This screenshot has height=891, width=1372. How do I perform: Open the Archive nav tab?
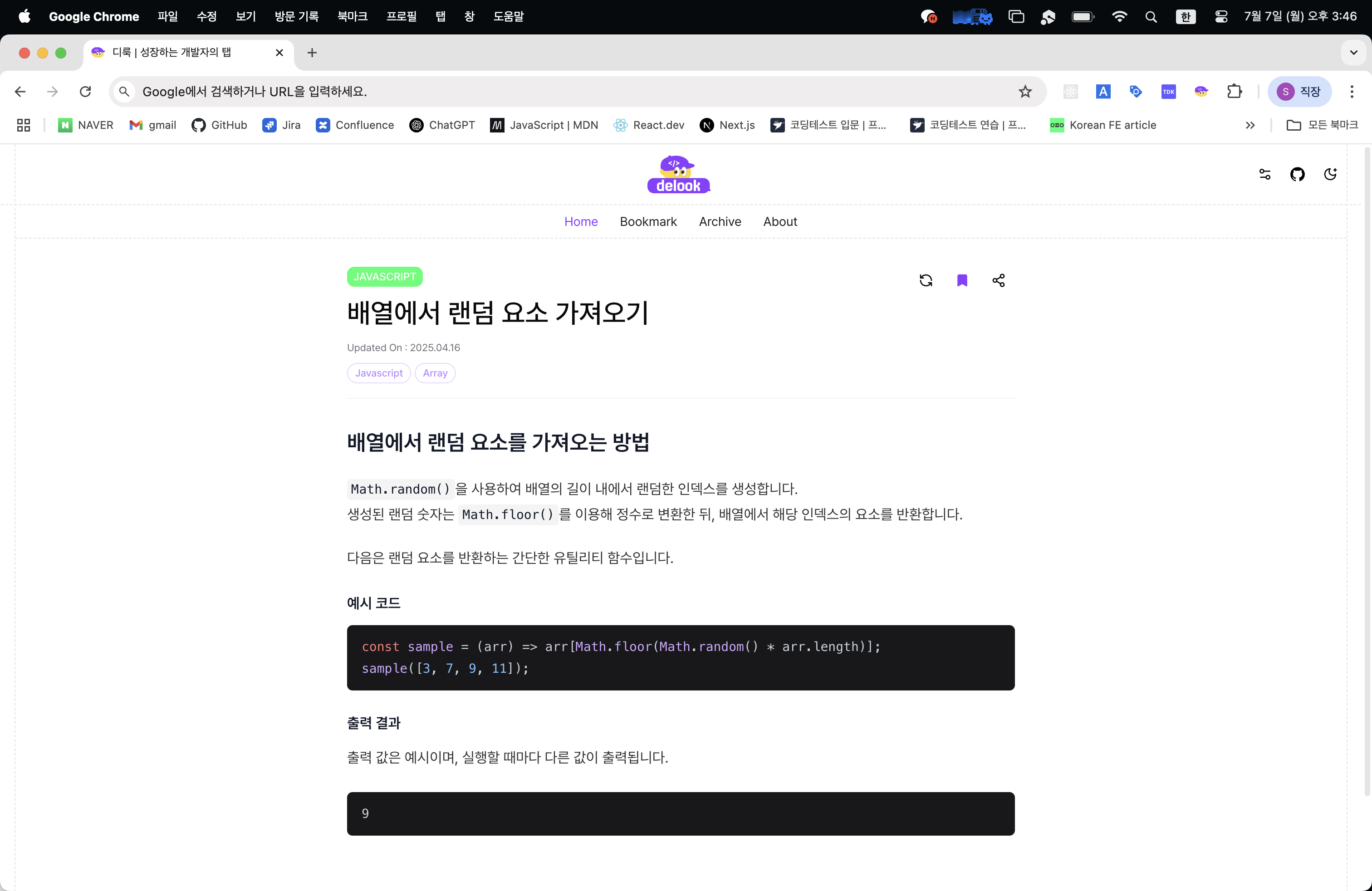[x=720, y=221]
